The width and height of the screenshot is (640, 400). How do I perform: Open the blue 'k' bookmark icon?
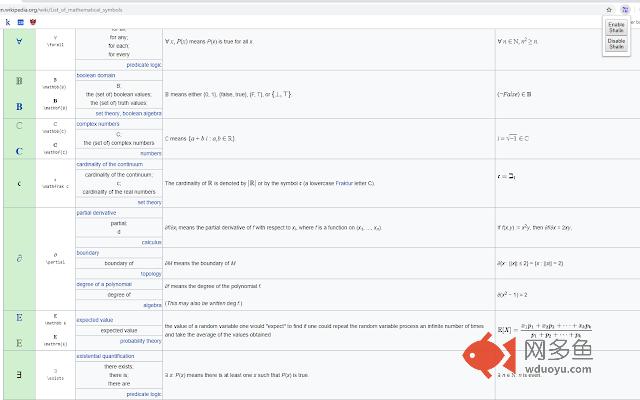[7, 21]
